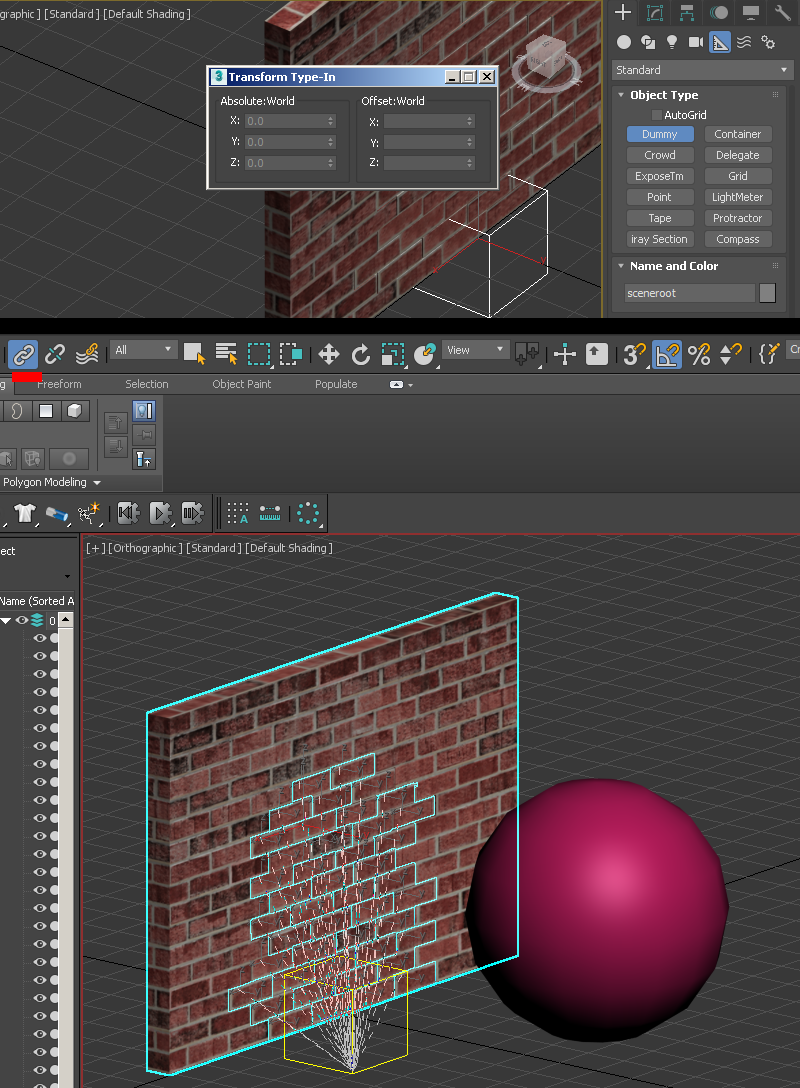
Task: Select the Geometry category sphere icon
Action: tap(624, 42)
